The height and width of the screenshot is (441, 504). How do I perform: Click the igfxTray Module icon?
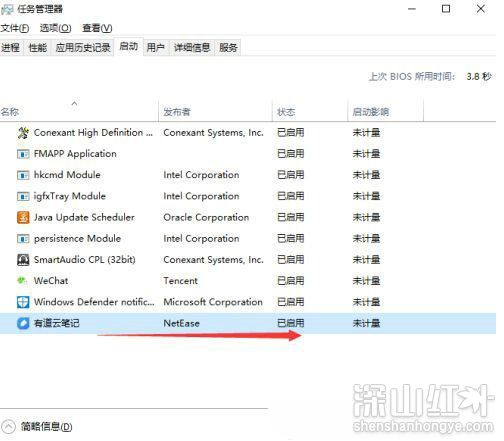(x=23, y=197)
